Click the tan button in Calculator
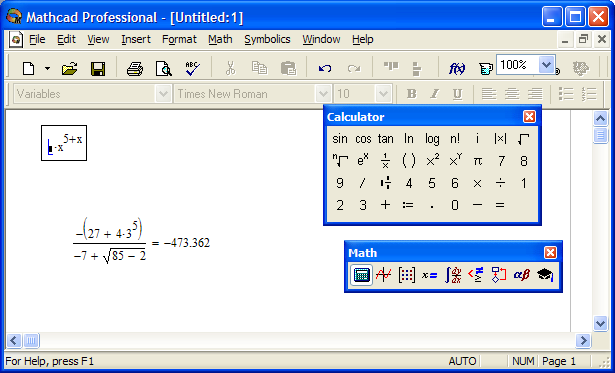Screen dimensions: 615x373 pos(386,139)
